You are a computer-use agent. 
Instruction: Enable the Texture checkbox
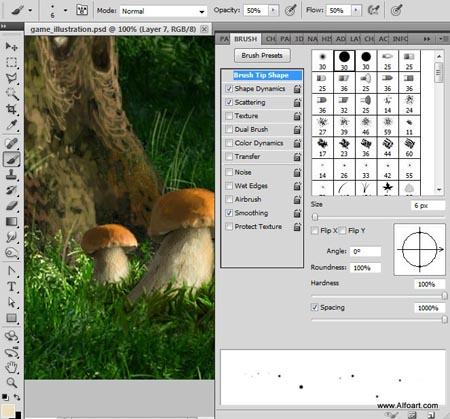[x=229, y=116]
